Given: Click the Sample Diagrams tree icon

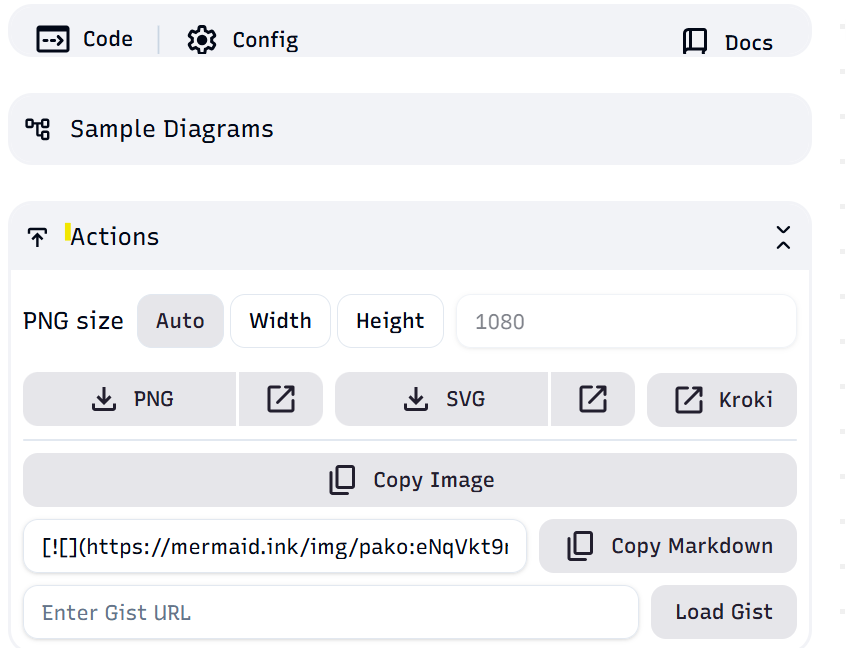Looking at the screenshot, I should coord(38,129).
